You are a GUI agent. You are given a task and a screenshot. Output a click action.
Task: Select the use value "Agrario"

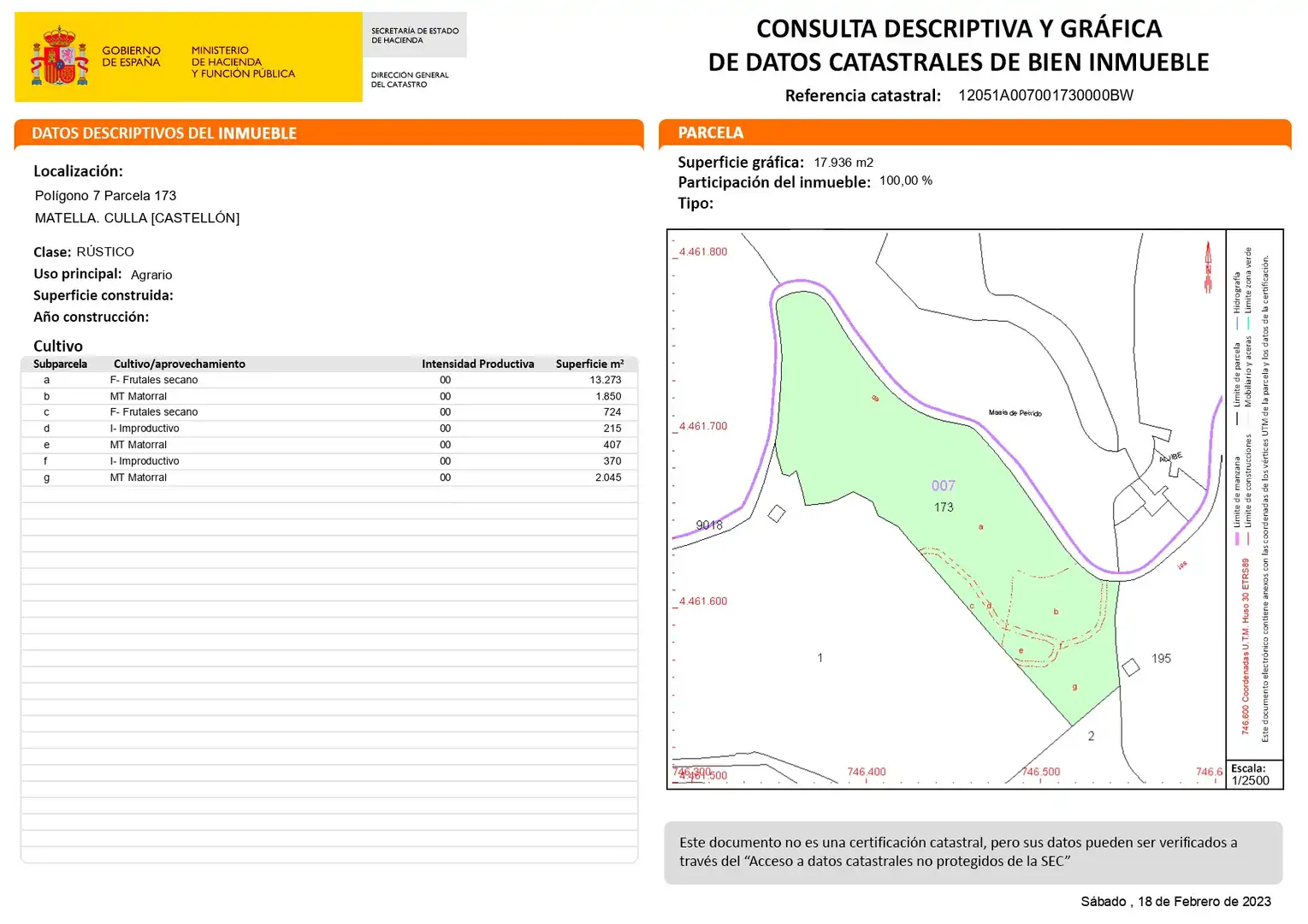tap(151, 275)
